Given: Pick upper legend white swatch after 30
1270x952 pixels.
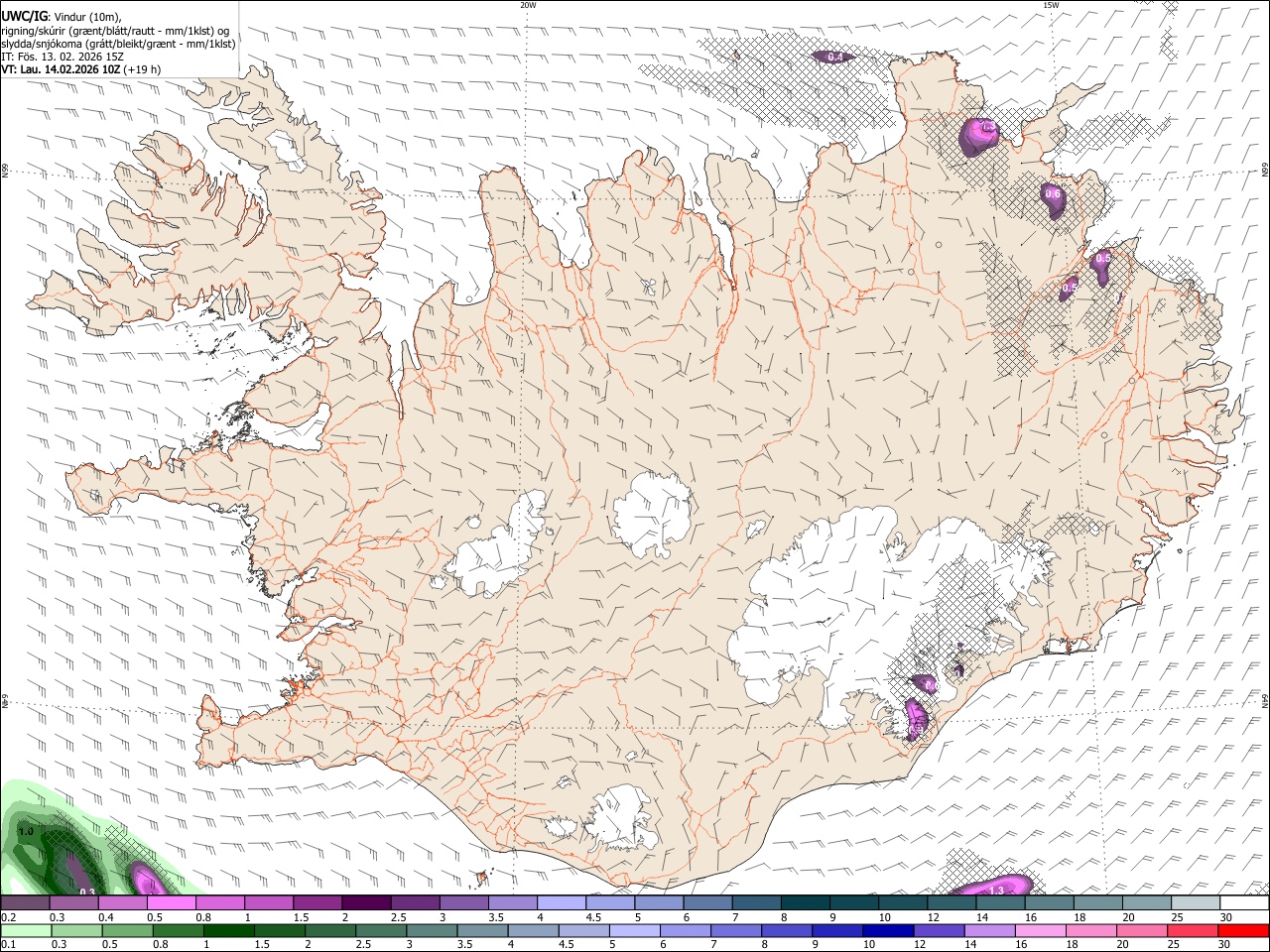Looking at the screenshot, I should 1244,903.
